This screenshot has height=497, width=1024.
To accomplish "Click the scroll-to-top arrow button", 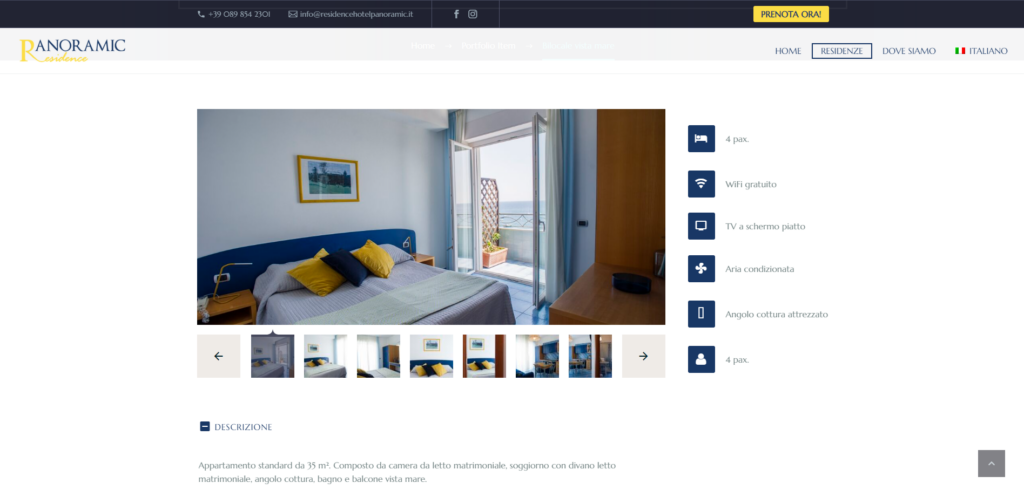I will [x=990, y=464].
